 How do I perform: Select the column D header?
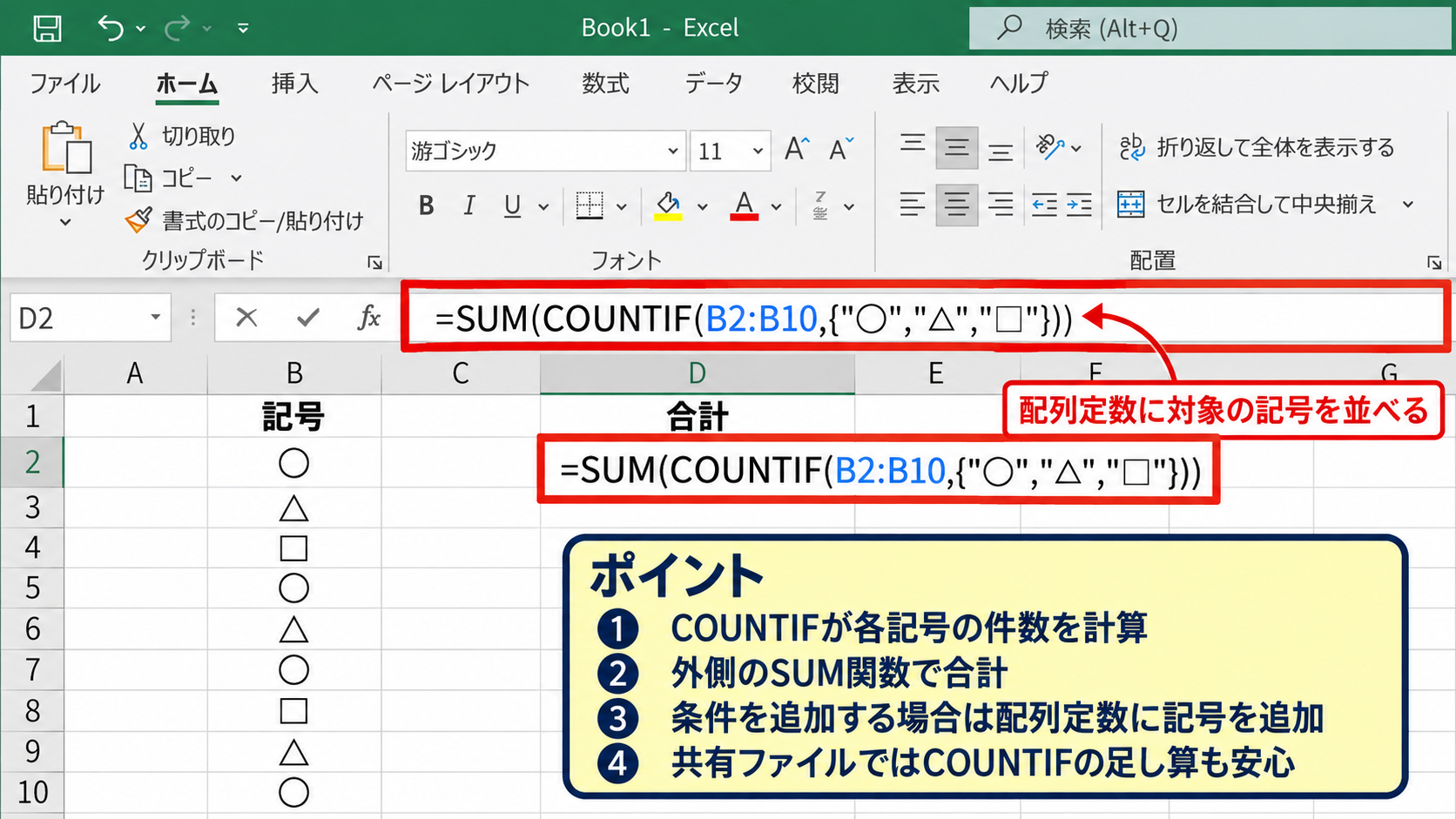click(x=697, y=373)
